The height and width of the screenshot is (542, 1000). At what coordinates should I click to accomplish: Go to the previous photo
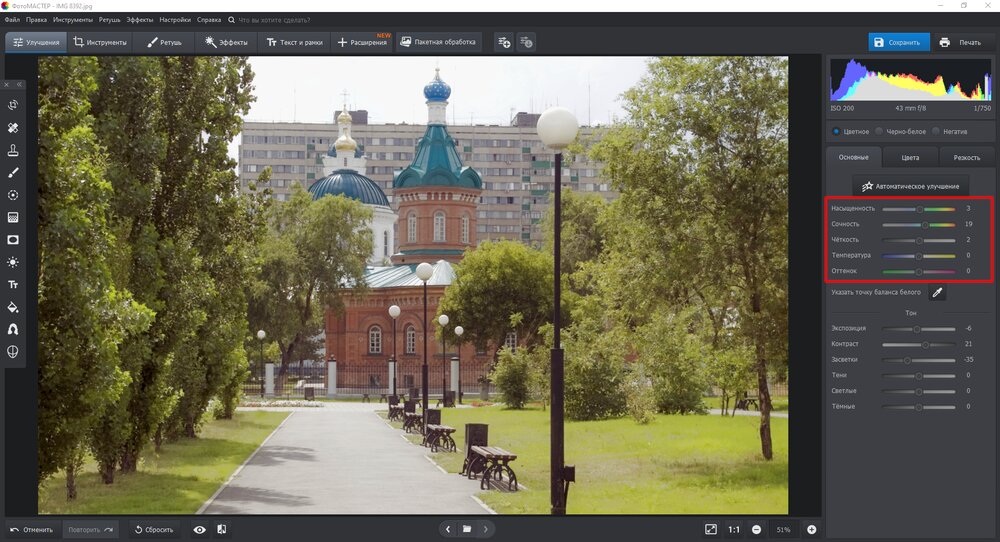(x=448, y=529)
